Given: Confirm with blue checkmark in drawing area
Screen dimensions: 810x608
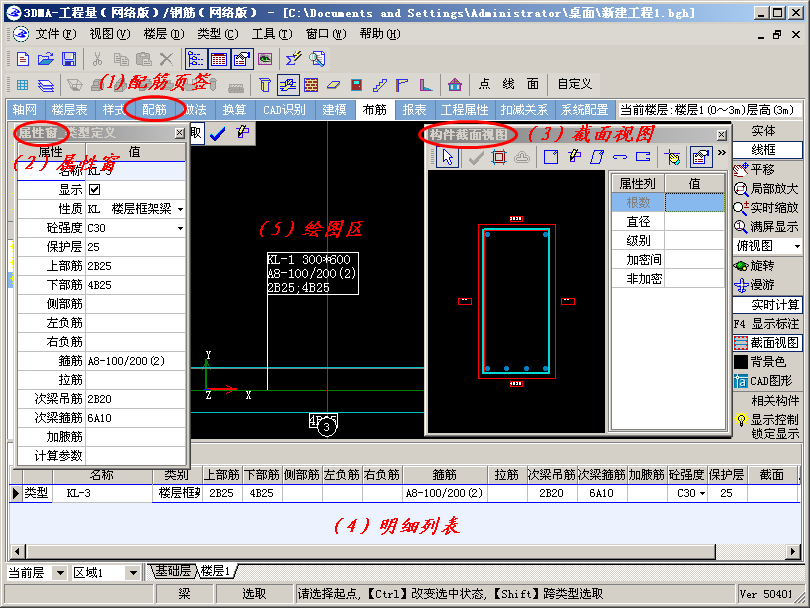Looking at the screenshot, I should (217, 134).
